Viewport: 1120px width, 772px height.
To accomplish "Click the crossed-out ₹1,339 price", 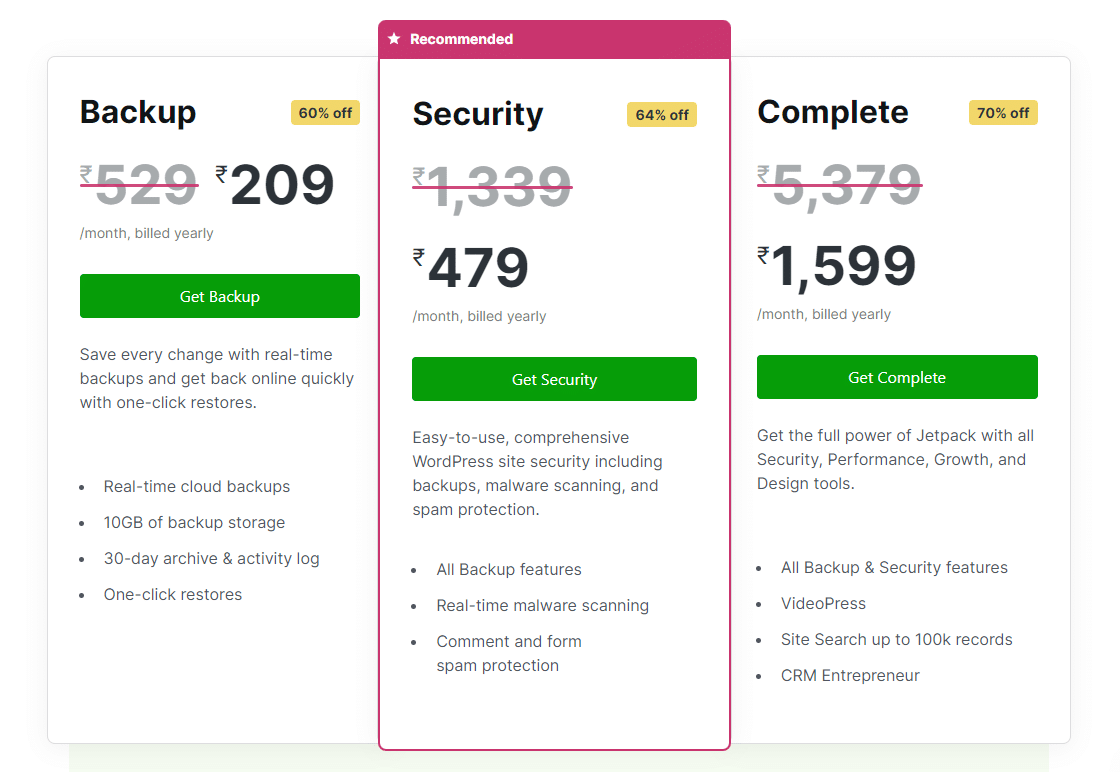I will pos(492,187).
